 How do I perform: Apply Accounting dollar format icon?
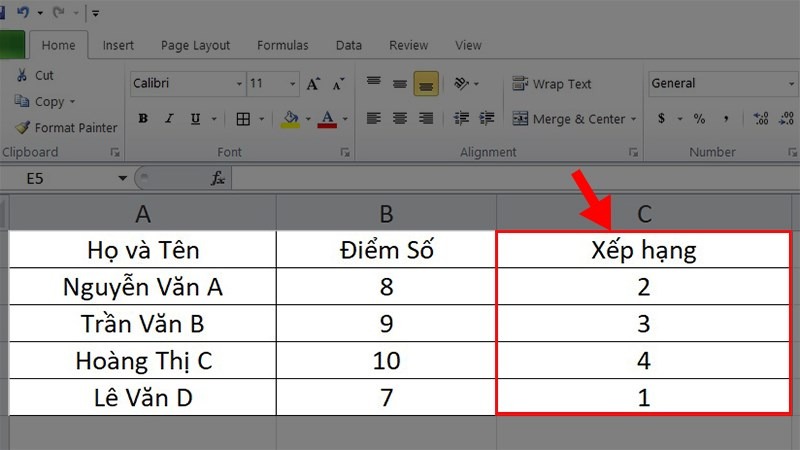[x=661, y=119]
